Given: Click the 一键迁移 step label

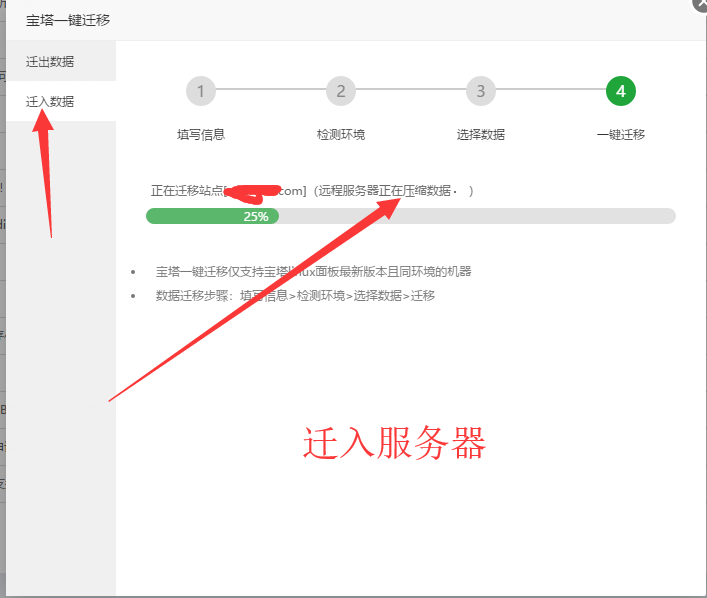Looking at the screenshot, I should (621, 134).
